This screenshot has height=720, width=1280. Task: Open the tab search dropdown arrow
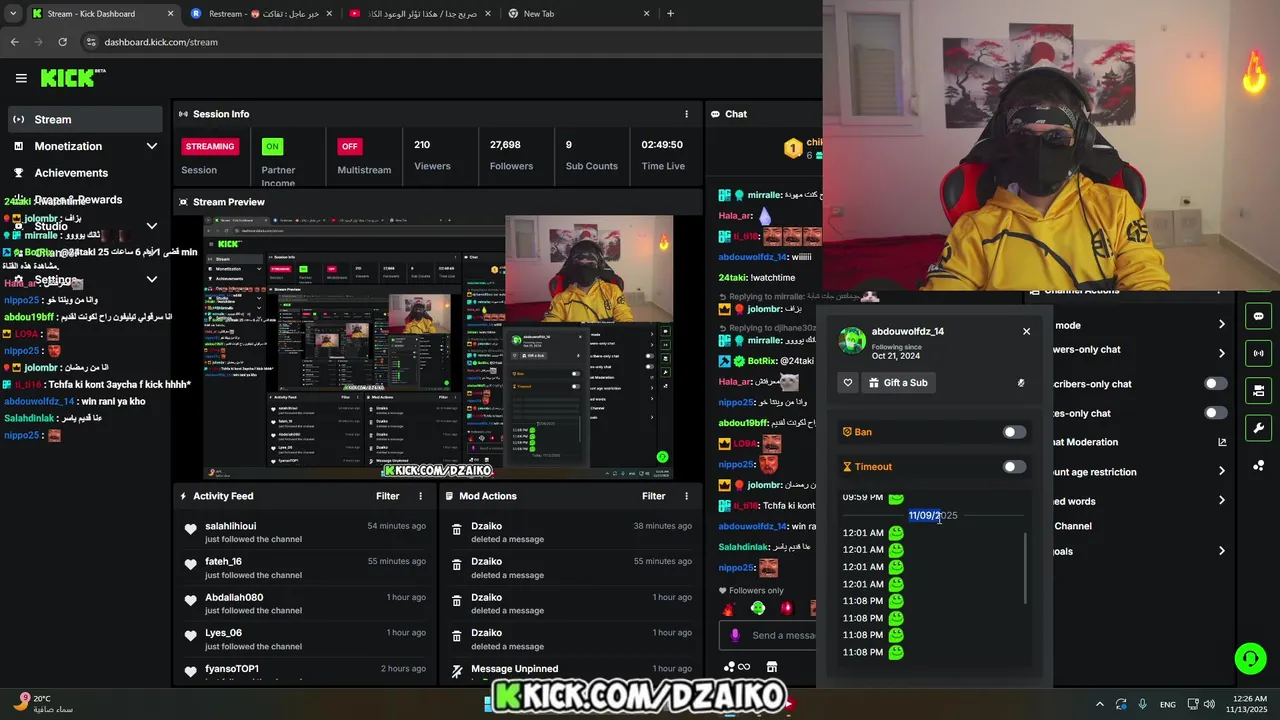tap(12, 14)
